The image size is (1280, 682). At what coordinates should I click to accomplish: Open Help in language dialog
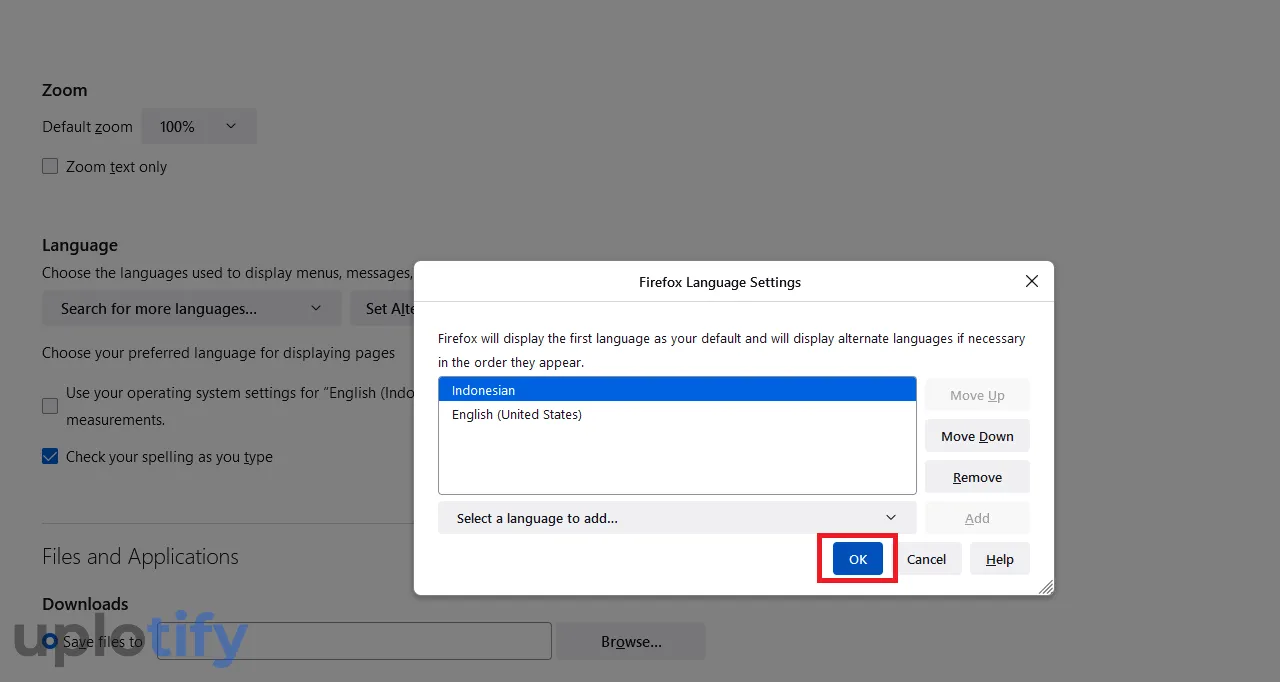click(999, 559)
